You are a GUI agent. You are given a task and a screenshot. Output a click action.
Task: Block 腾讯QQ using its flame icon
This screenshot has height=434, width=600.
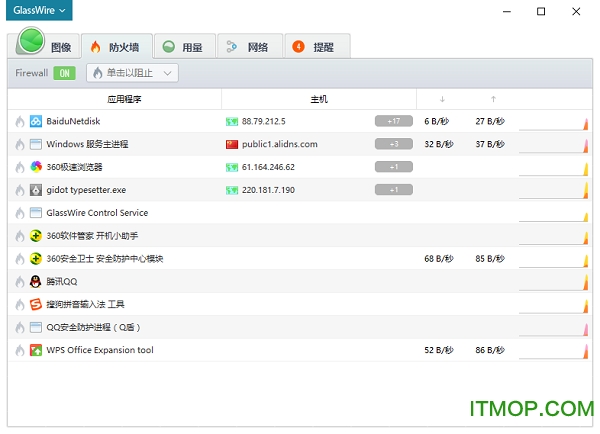pos(19,282)
